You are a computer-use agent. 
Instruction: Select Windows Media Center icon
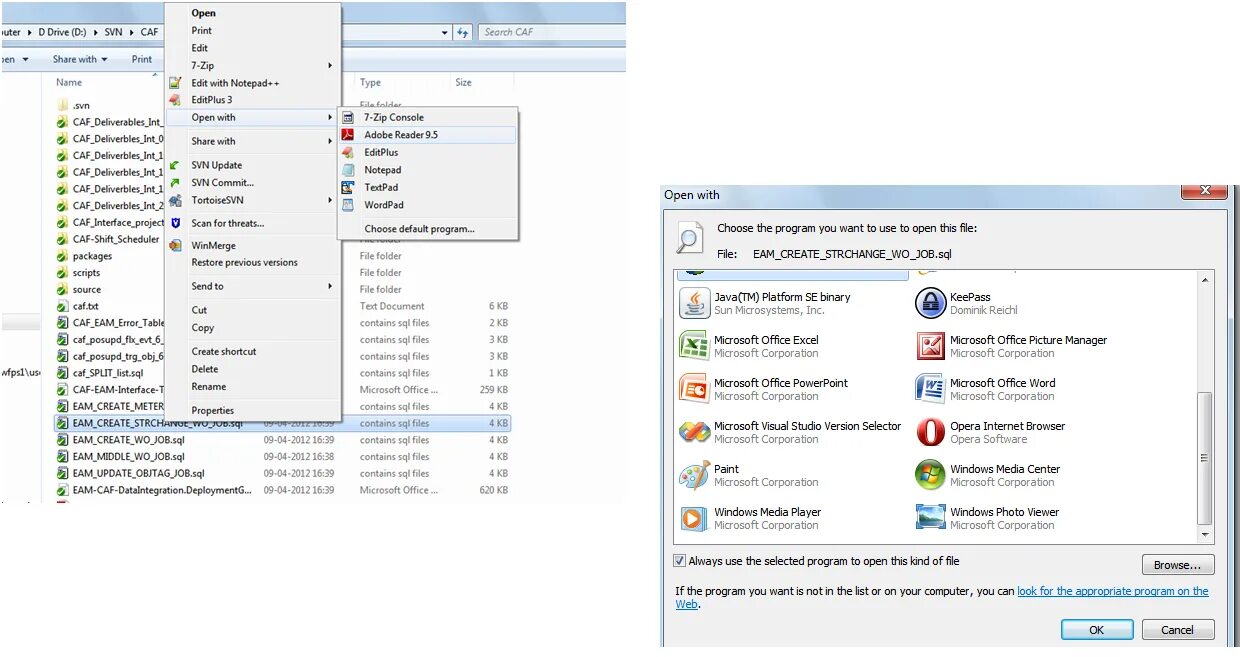point(930,475)
